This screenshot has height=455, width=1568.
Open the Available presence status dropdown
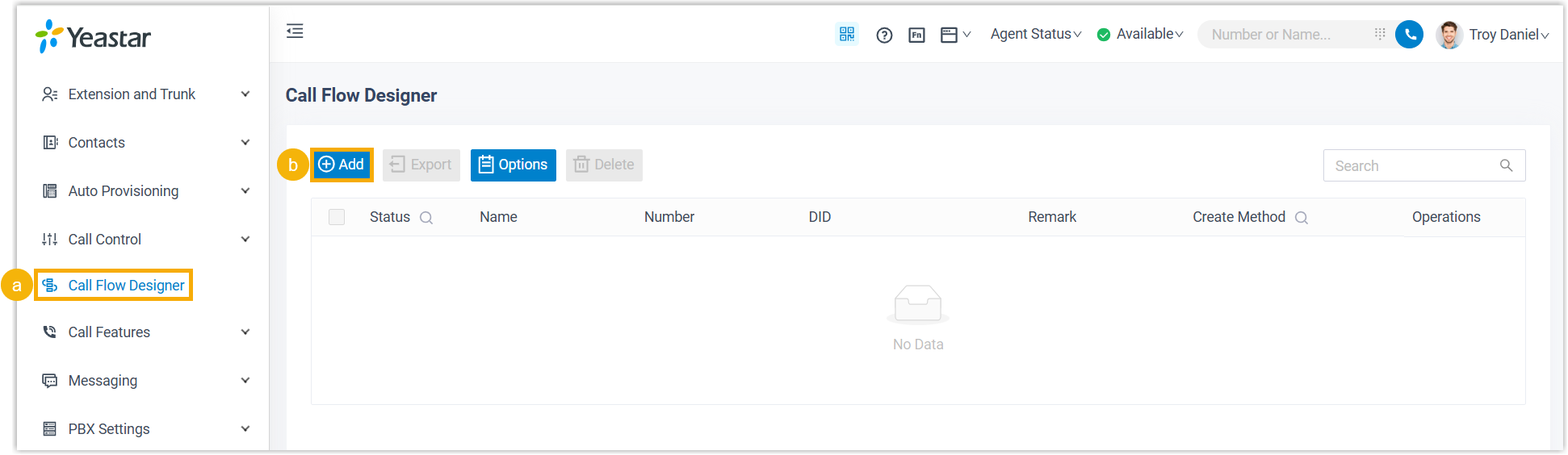click(1140, 34)
